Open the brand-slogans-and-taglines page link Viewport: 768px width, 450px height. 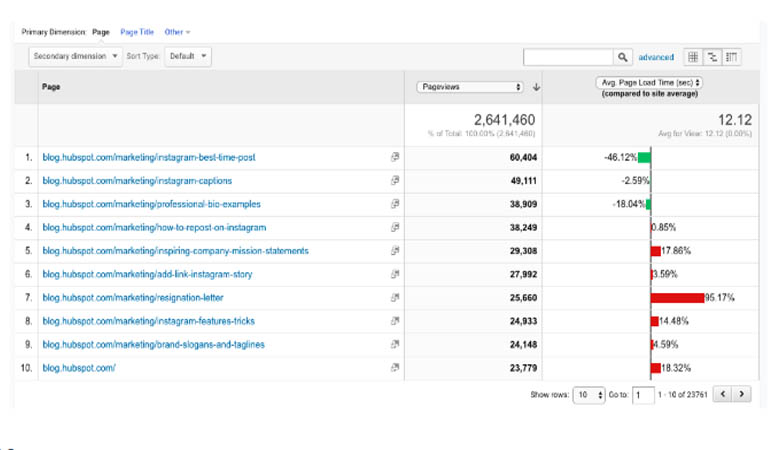pos(153,345)
